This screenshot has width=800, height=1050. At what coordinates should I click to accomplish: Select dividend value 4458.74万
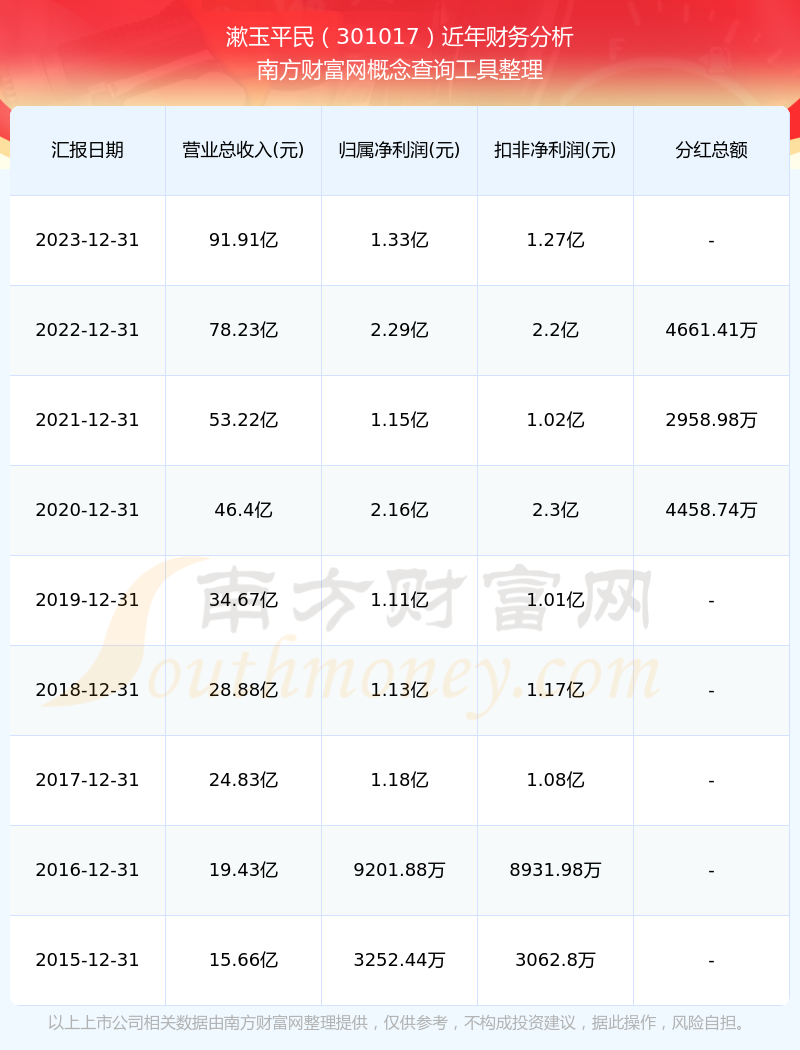point(712,510)
